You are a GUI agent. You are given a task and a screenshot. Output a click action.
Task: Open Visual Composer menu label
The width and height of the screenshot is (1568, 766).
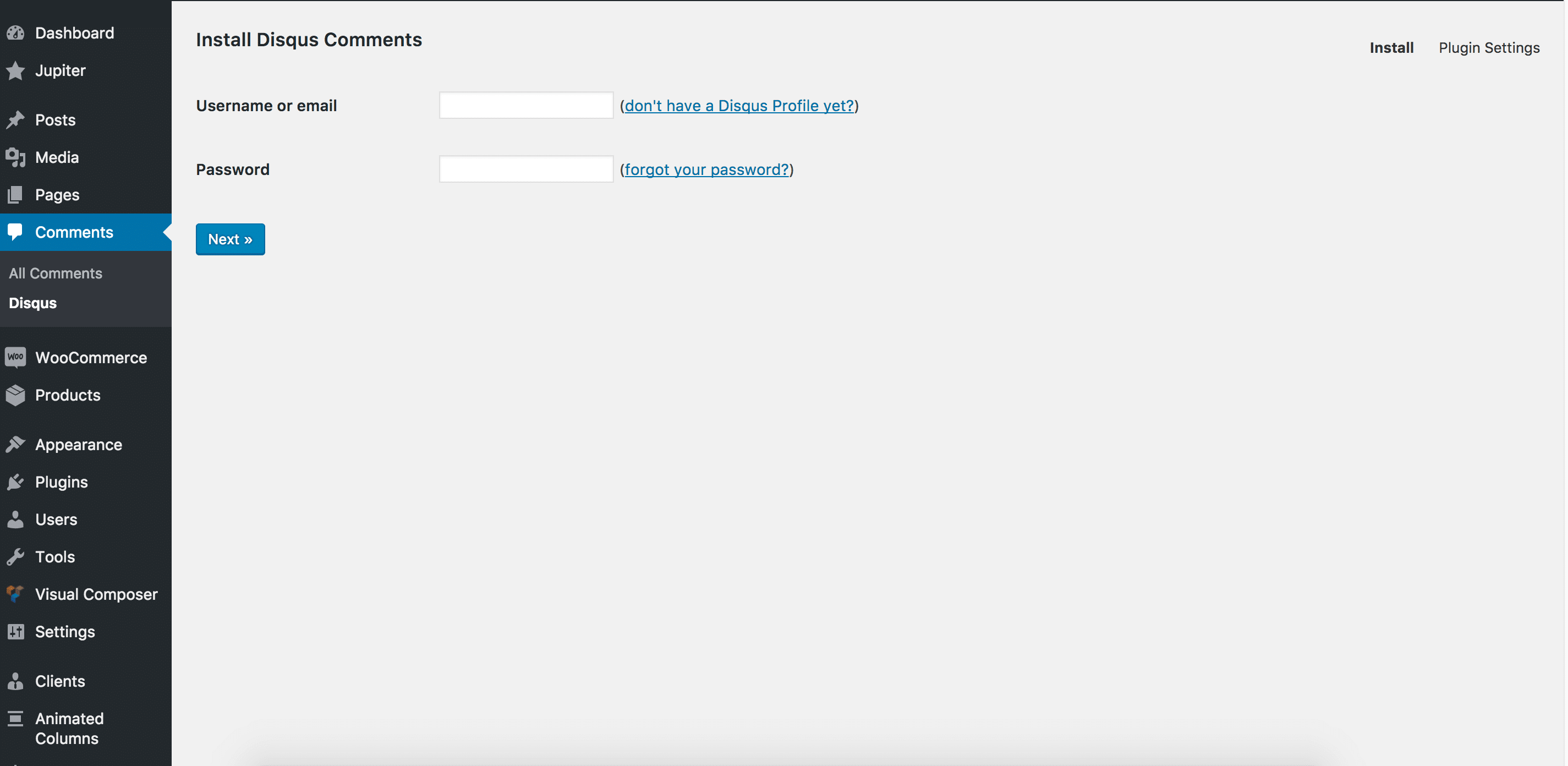point(96,594)
